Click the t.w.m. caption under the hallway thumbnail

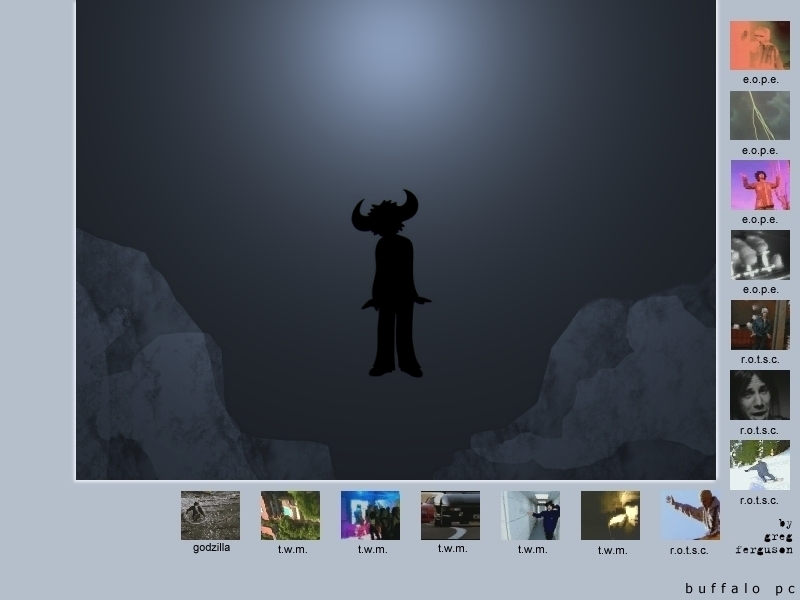click(532, 549)
